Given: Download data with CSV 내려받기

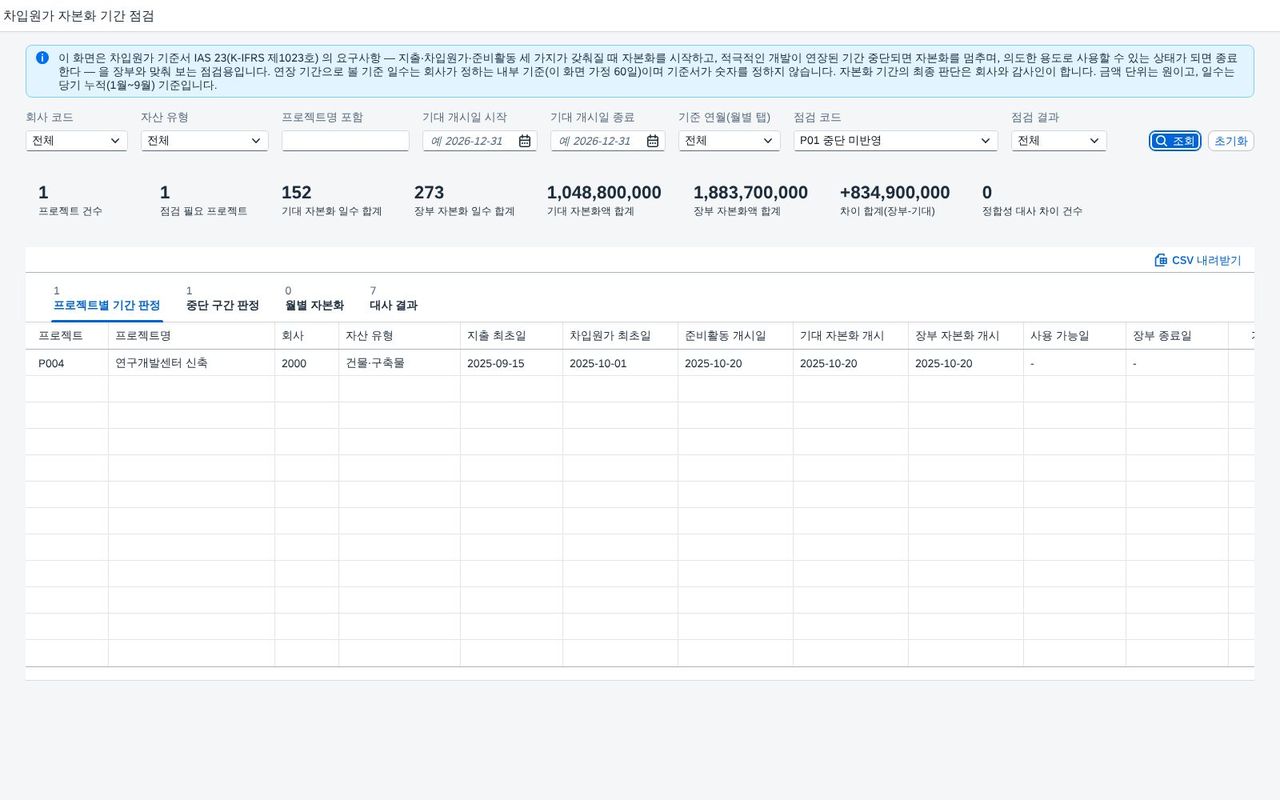Looking at the screenshot, I should click(x=1198, y=260).
